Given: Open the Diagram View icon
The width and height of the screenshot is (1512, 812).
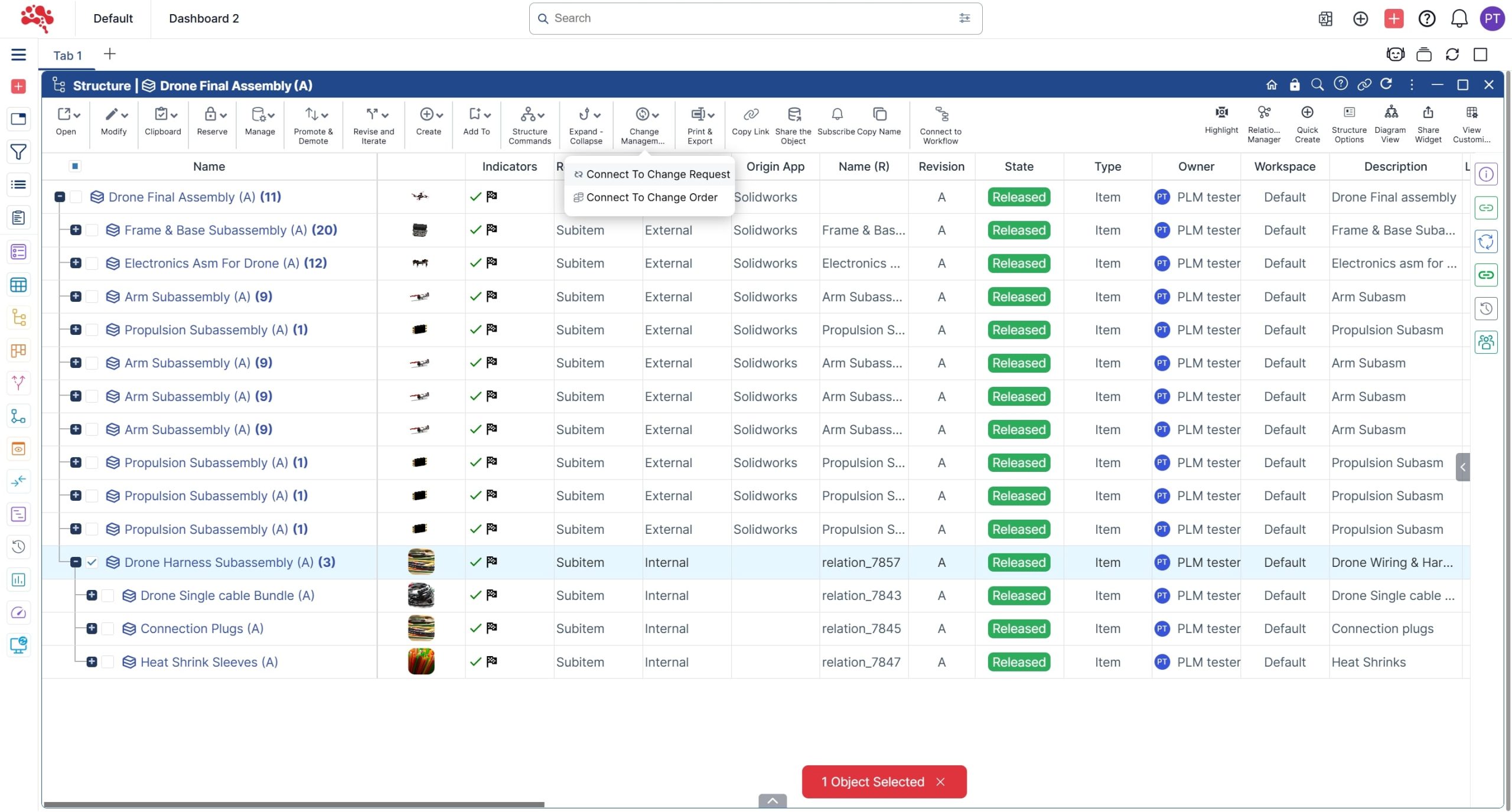Looking at the screenshot, I should click(1390, 113).
